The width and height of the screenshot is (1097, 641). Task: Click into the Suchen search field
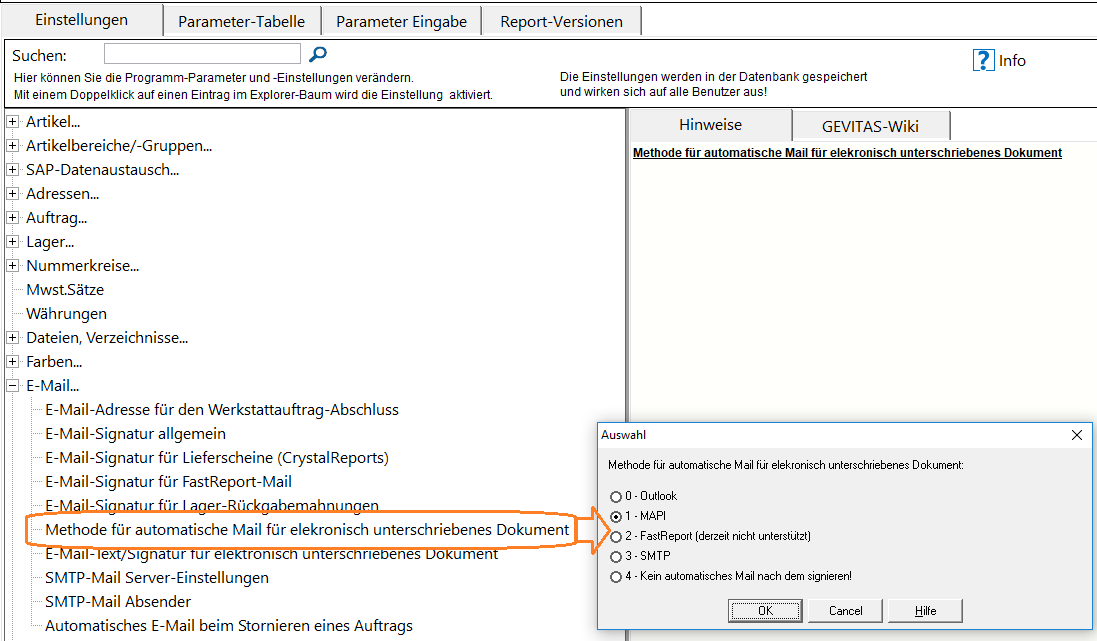pyautogui.click(x=202, y=54)
